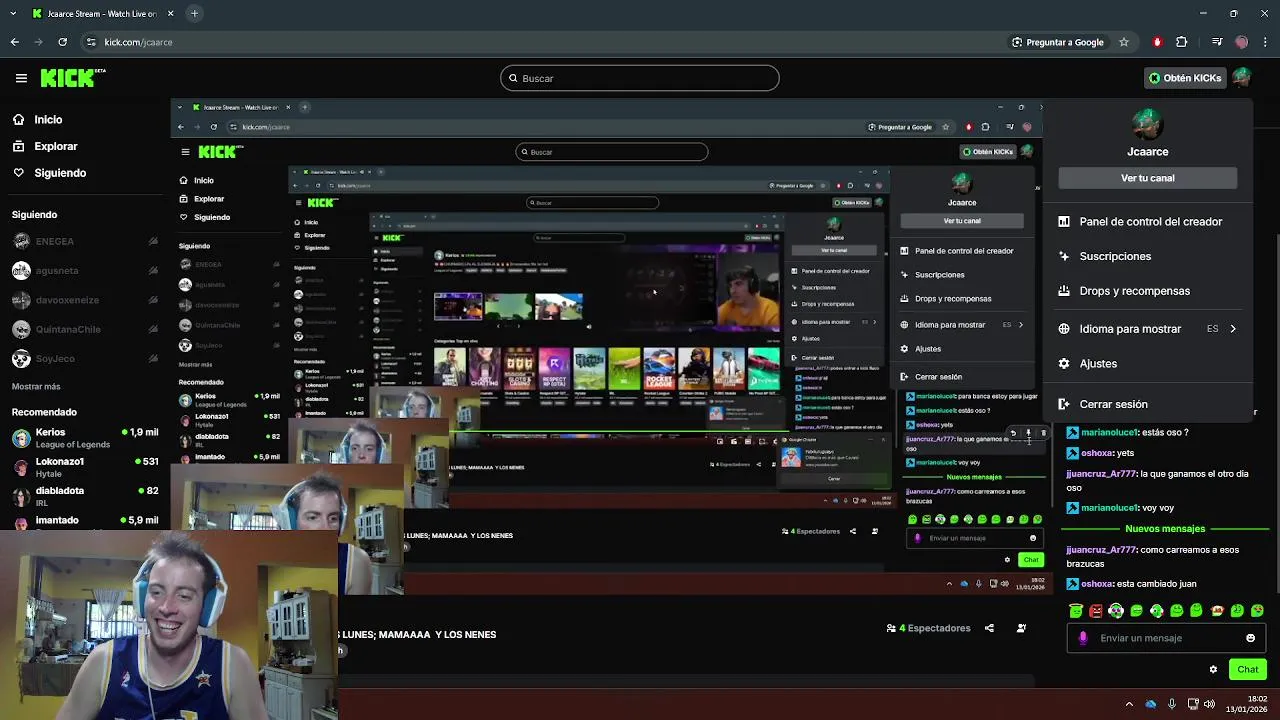Open the browser profile avatar
Viewport: 1280px width, 720px height.
1242,42
